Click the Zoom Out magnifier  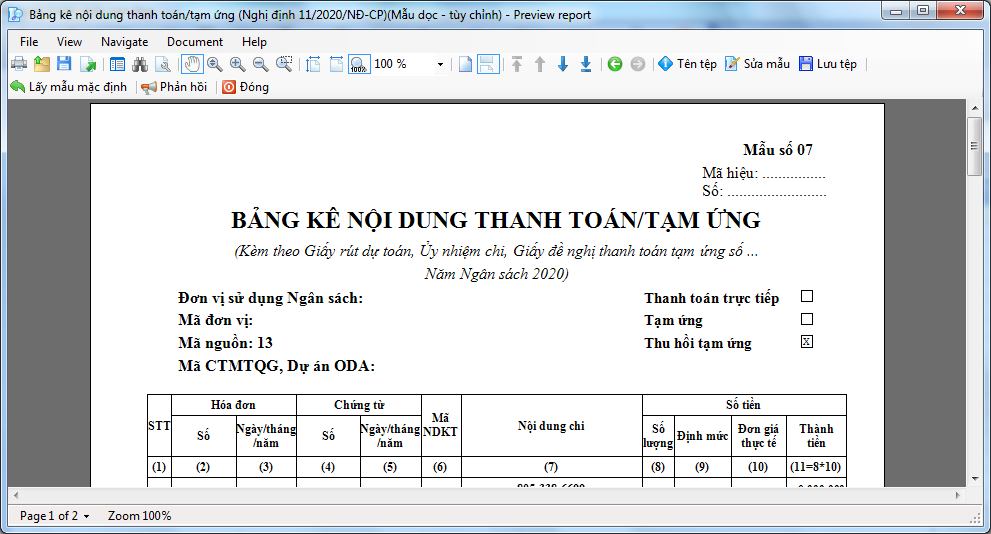tap(260, 64)
